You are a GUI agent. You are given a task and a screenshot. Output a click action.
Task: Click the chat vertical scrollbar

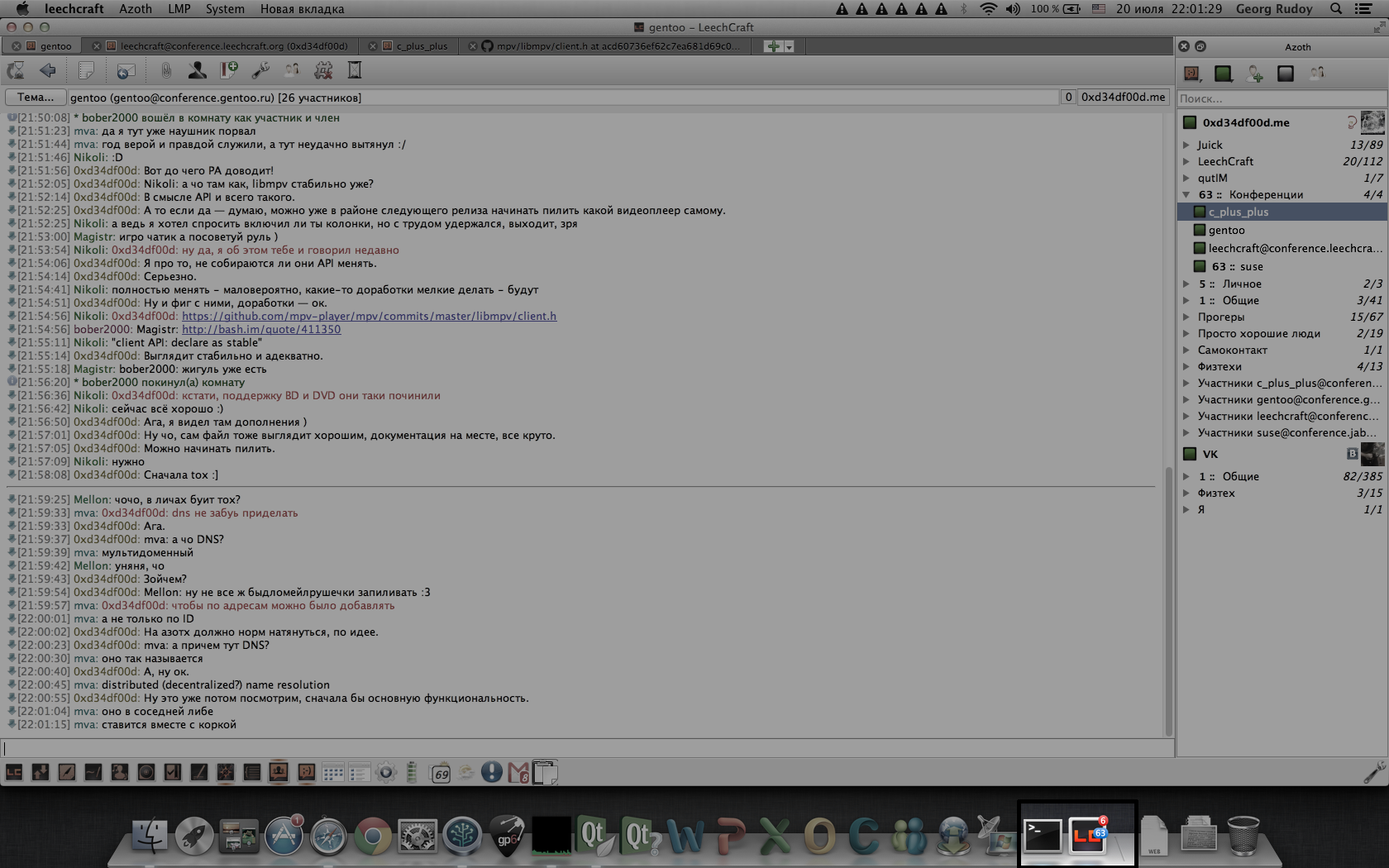[1168, 601]
